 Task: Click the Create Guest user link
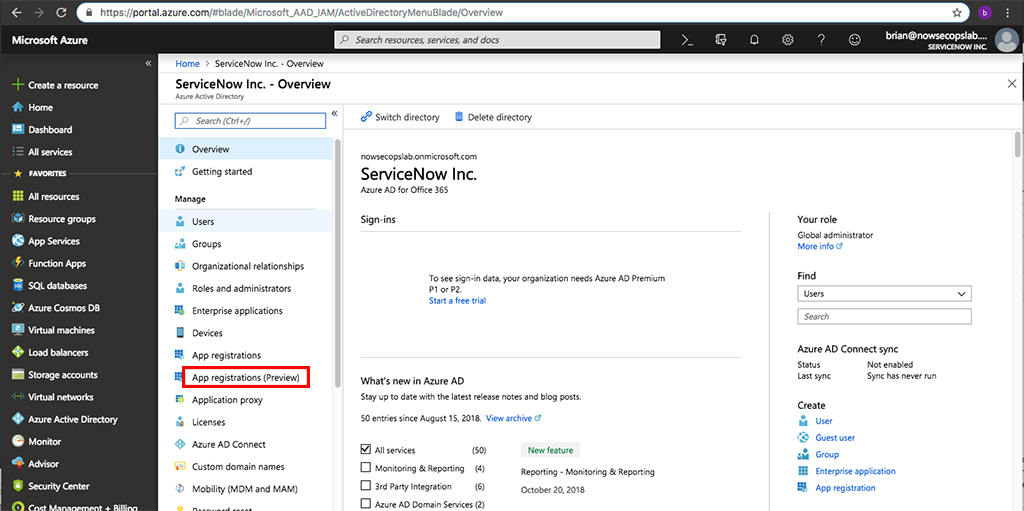tap(835, 438)
